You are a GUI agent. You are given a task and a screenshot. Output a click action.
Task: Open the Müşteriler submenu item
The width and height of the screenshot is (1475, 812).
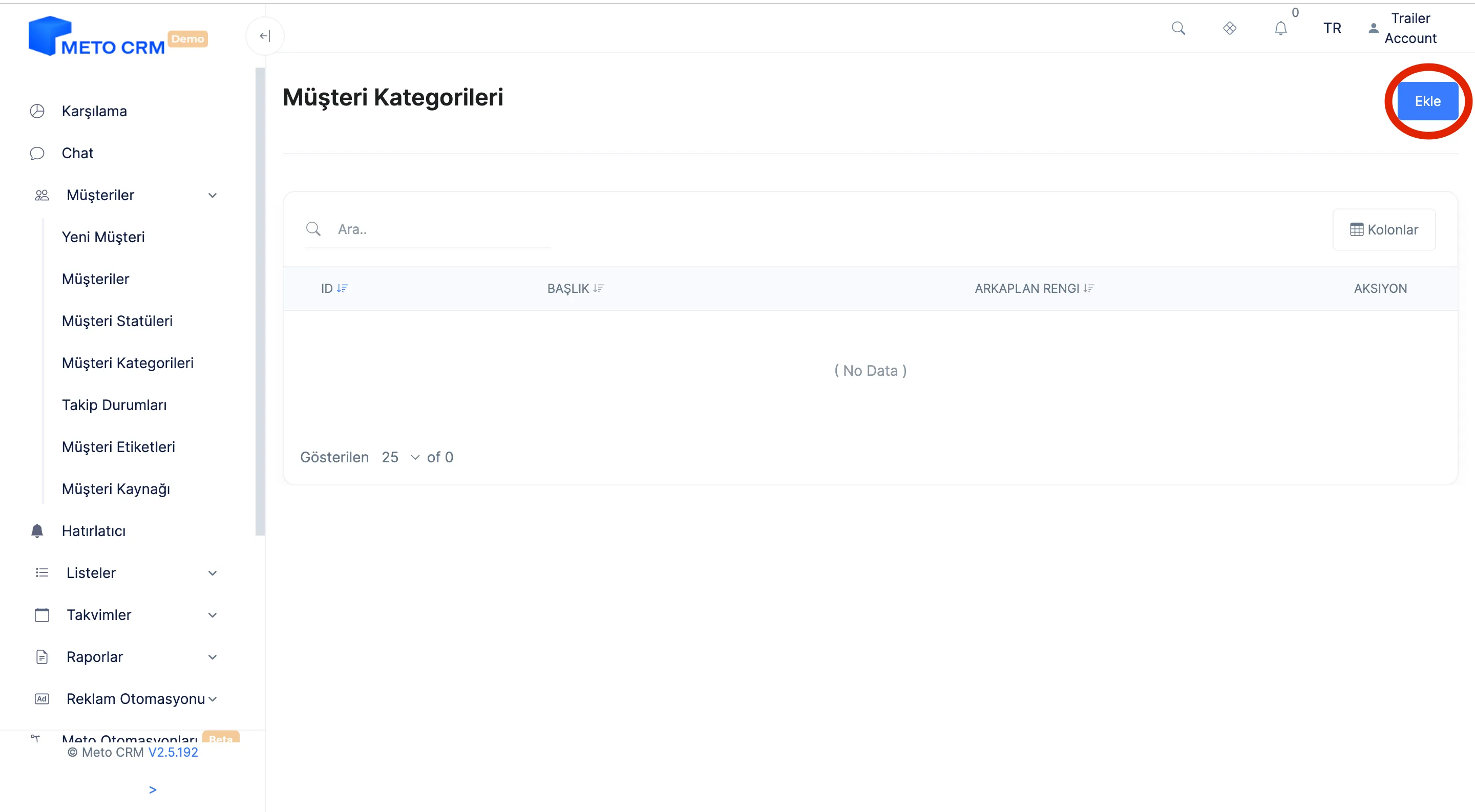(96, 279)
